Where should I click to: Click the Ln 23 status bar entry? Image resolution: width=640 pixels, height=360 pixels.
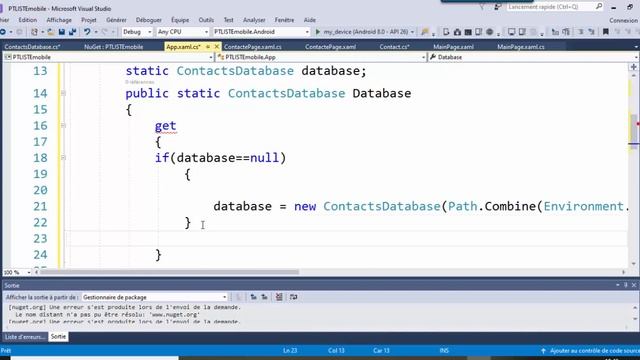tap(290, 351)
